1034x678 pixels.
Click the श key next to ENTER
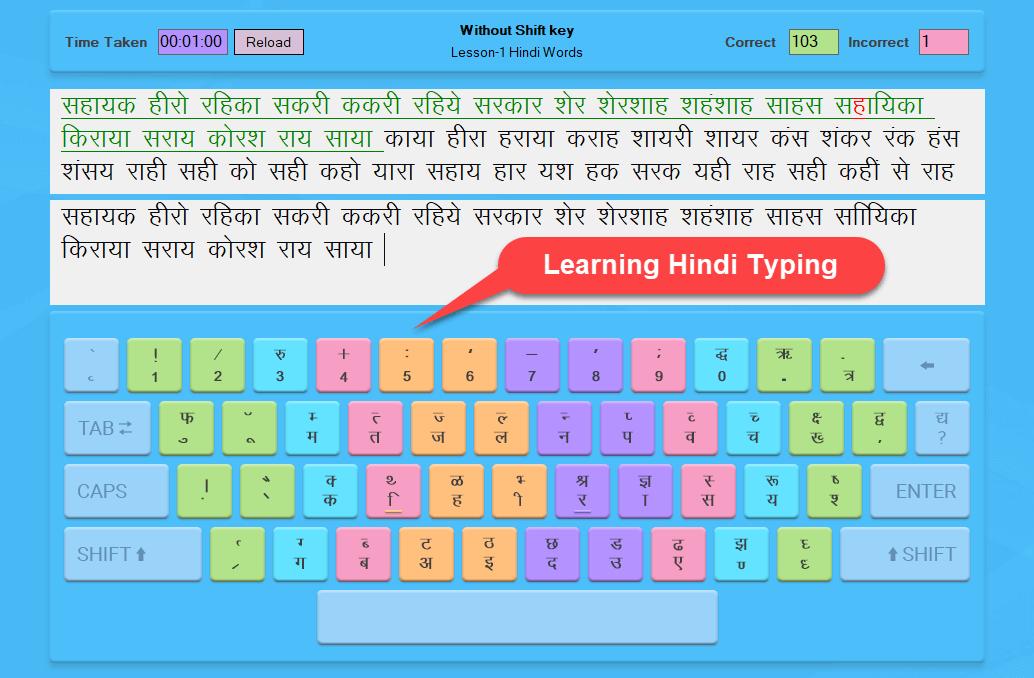834,491
